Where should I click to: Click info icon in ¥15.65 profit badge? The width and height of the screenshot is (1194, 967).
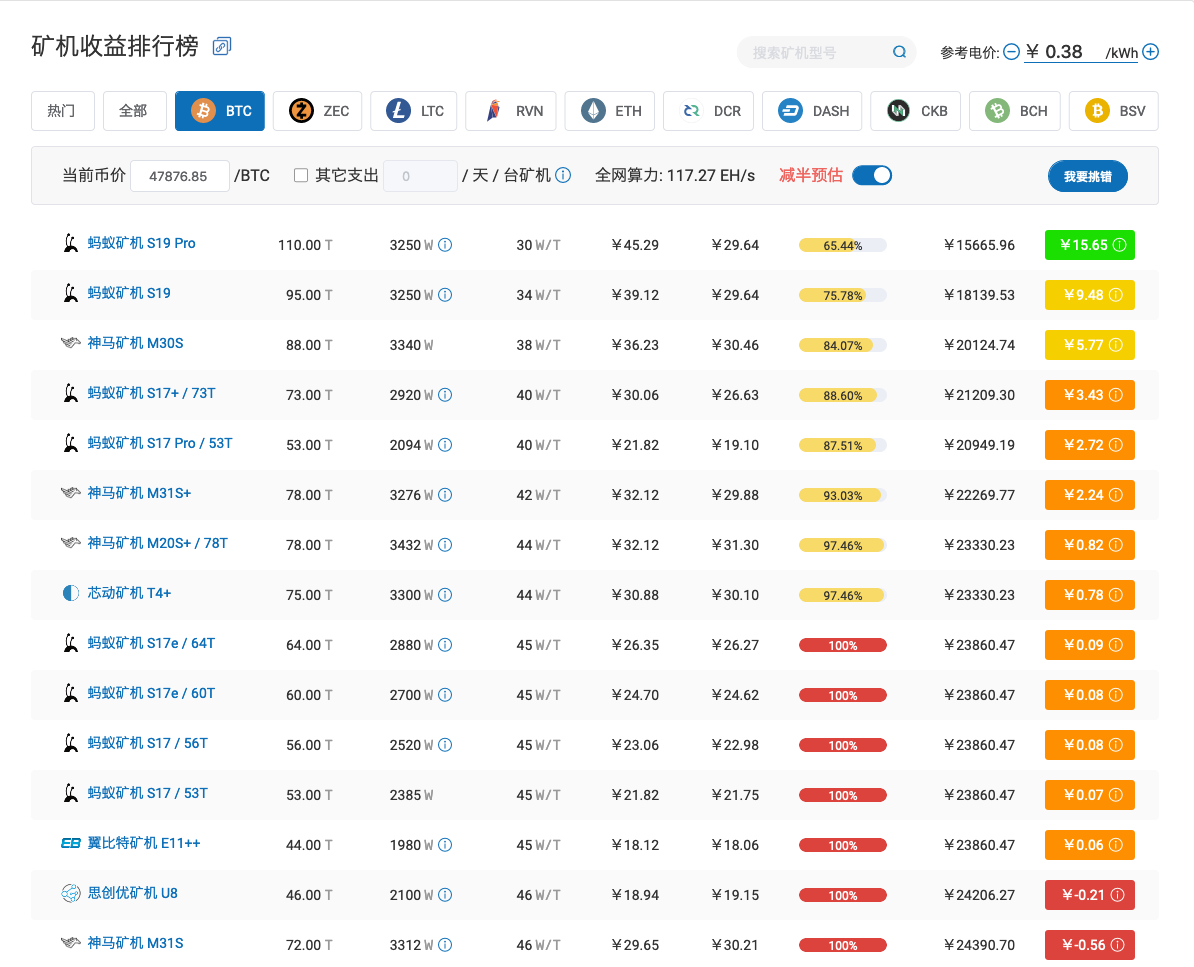coord(1119,244)
